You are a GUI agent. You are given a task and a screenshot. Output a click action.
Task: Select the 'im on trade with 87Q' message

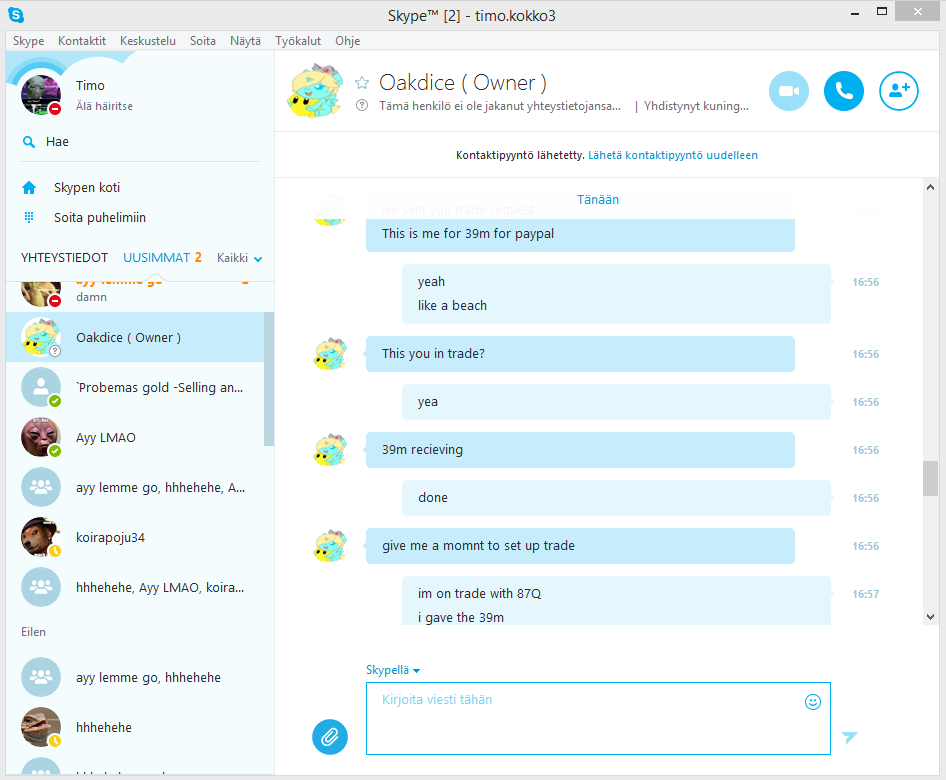click(x=479, y=594)
